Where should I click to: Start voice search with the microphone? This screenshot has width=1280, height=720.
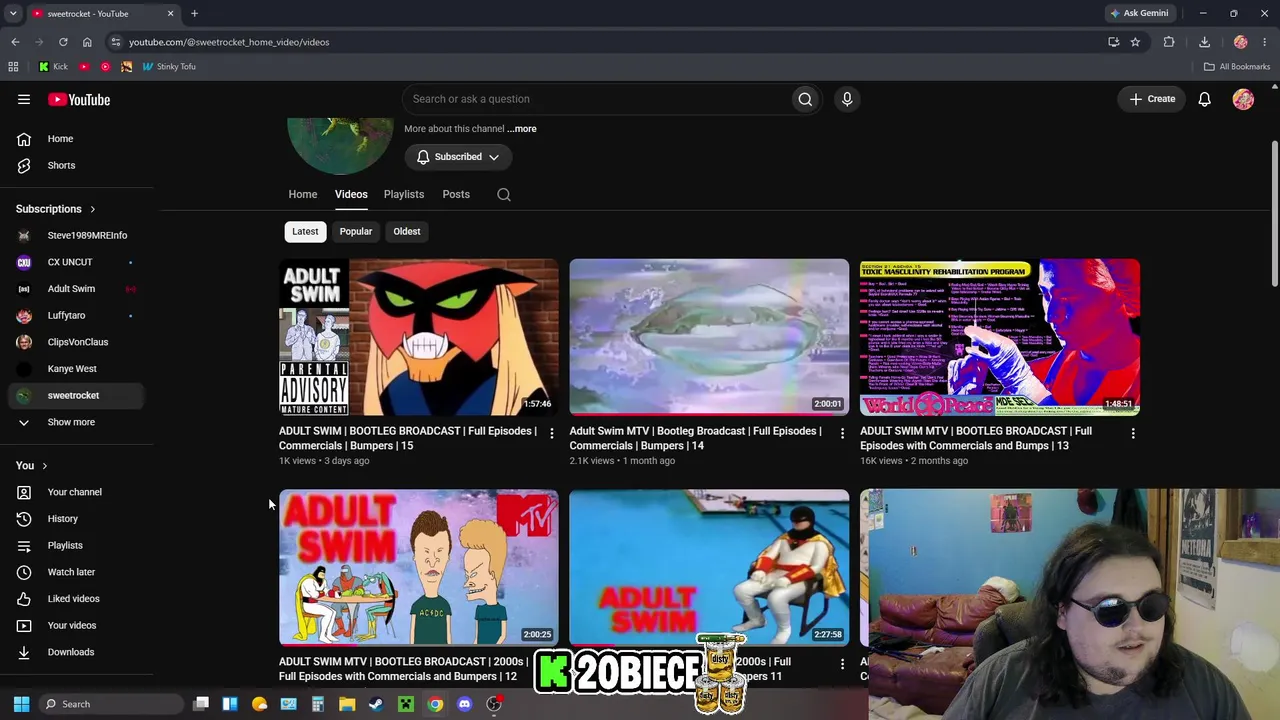pyautogui.click(x=847, y=99)
